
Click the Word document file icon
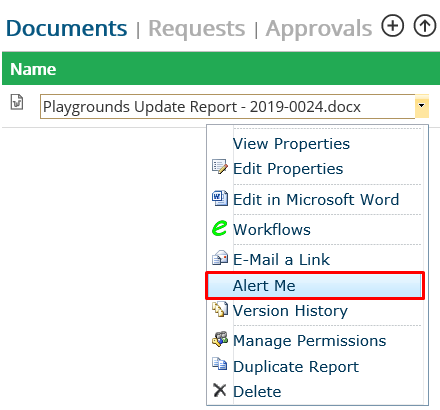pos(17,102)
